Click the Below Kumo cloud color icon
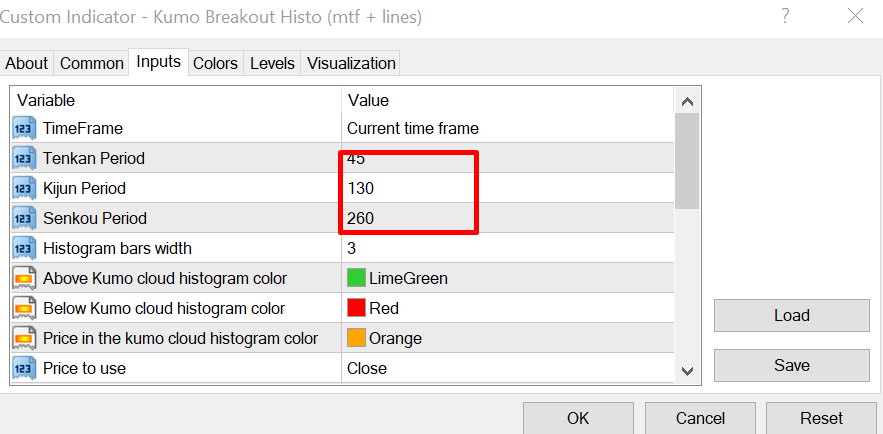This screenshot has height=434, width=883. click(x=23, y=308)
